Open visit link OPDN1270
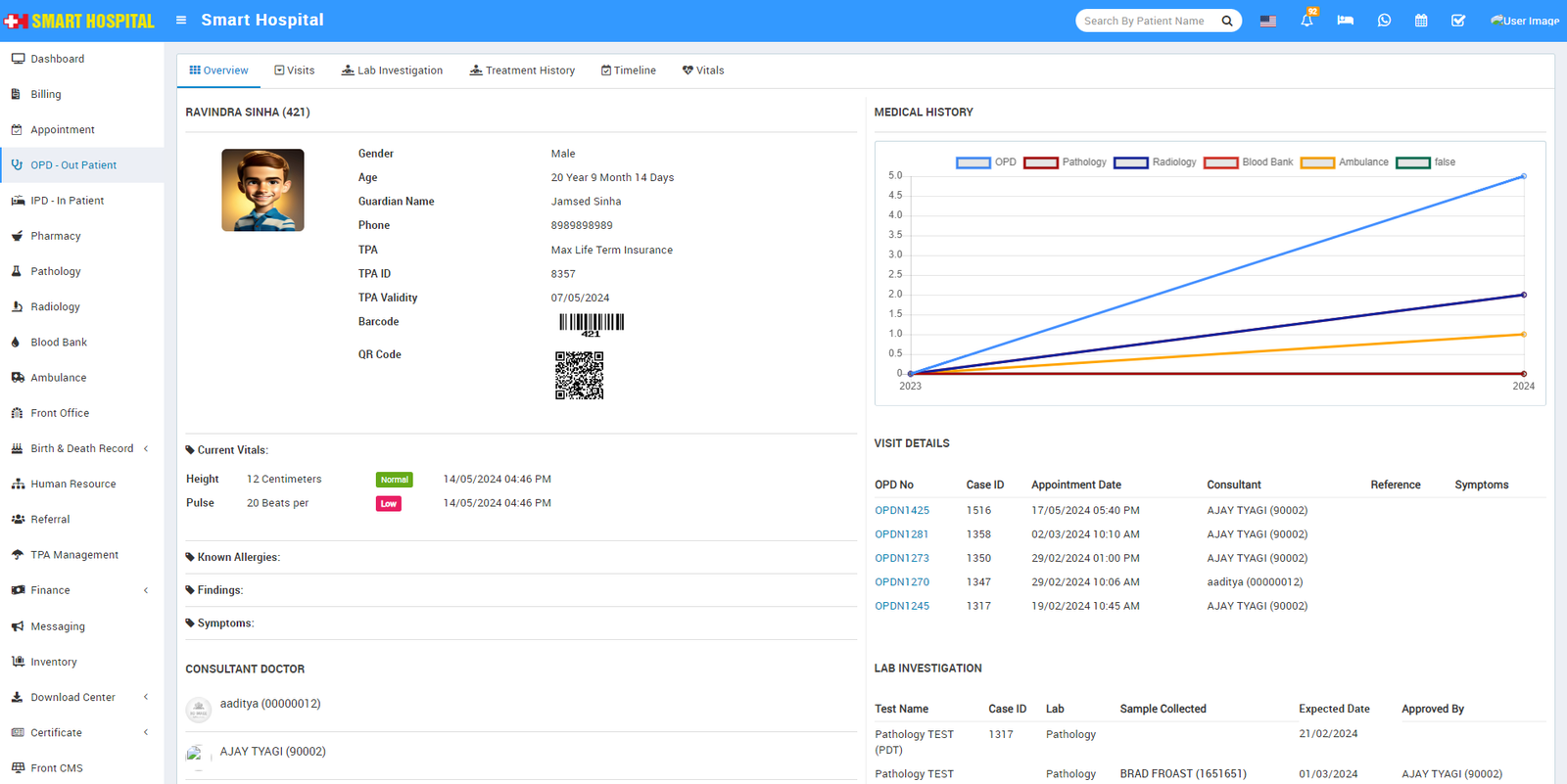Screen dimensions: 1567x784 coord(902,581)
